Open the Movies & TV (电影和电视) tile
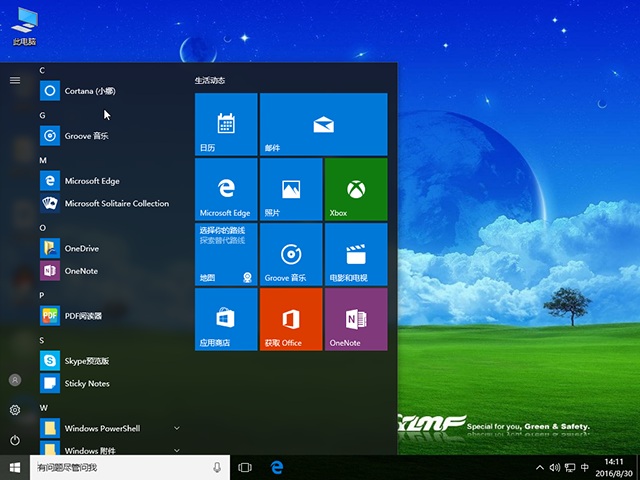The image size is (640, 480). (x=355, y=254)
